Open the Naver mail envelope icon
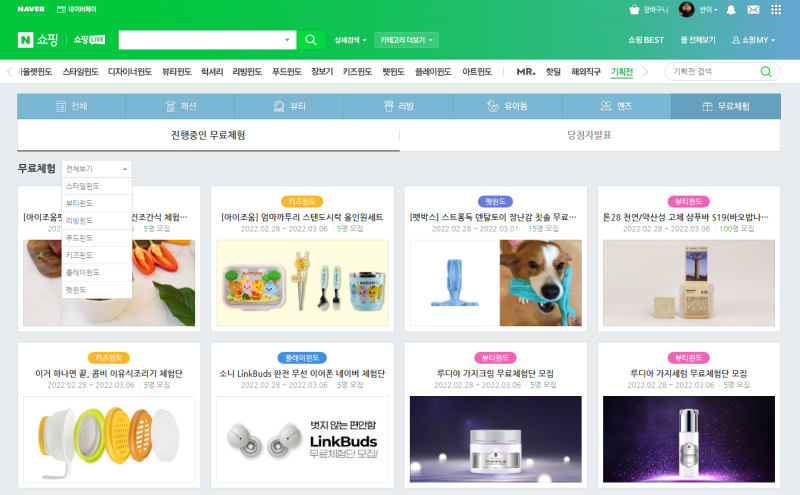The height and width of the screenshot is (495, 800). (753, 10)
